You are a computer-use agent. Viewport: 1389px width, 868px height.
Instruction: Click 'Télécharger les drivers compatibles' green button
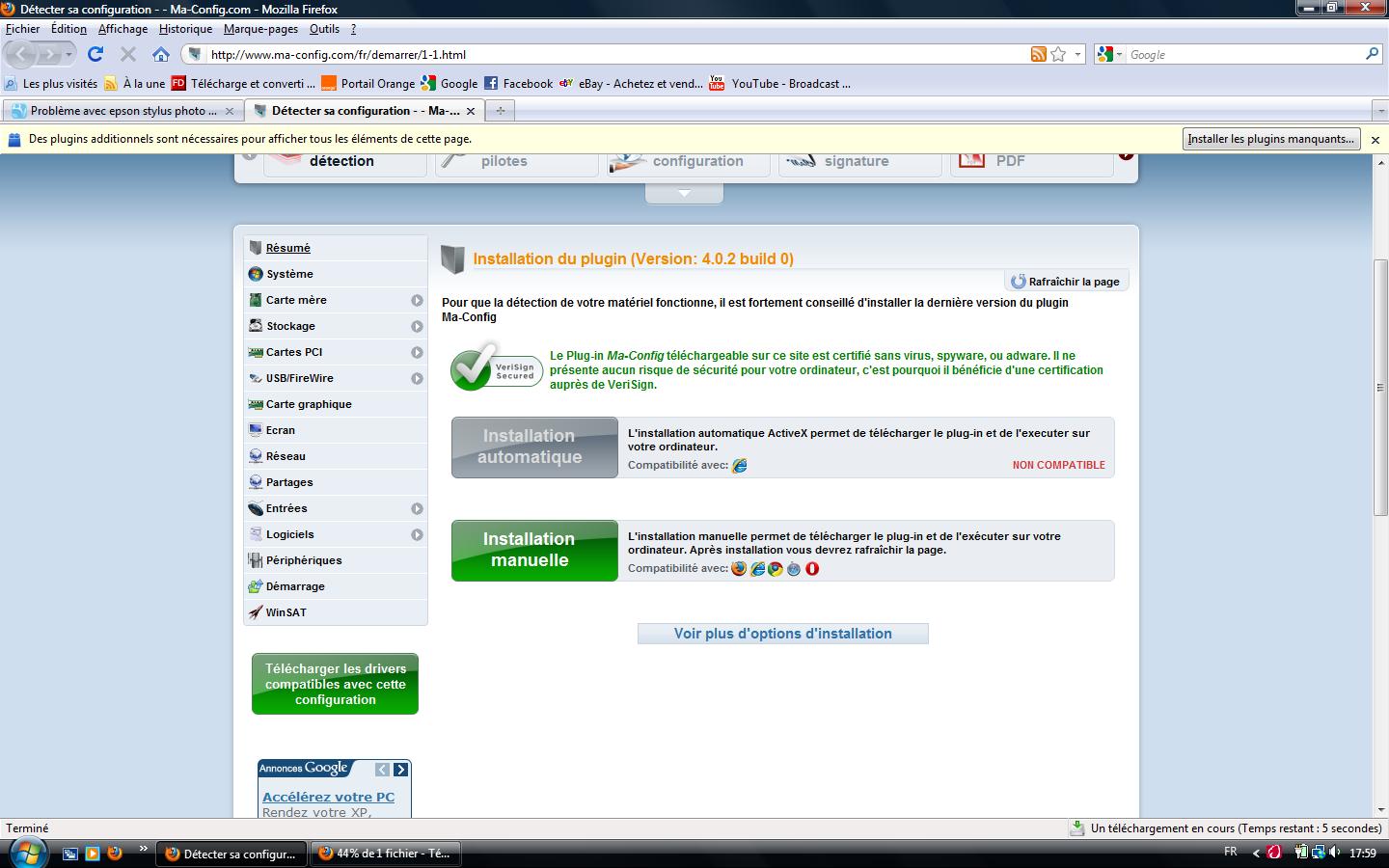point(335,684)
